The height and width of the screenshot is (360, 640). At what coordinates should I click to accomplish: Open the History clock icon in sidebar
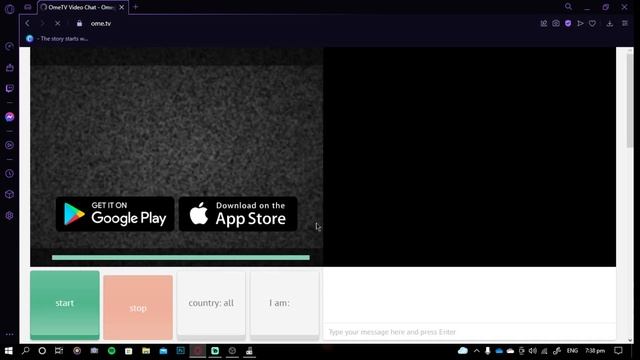click(9, 173)
